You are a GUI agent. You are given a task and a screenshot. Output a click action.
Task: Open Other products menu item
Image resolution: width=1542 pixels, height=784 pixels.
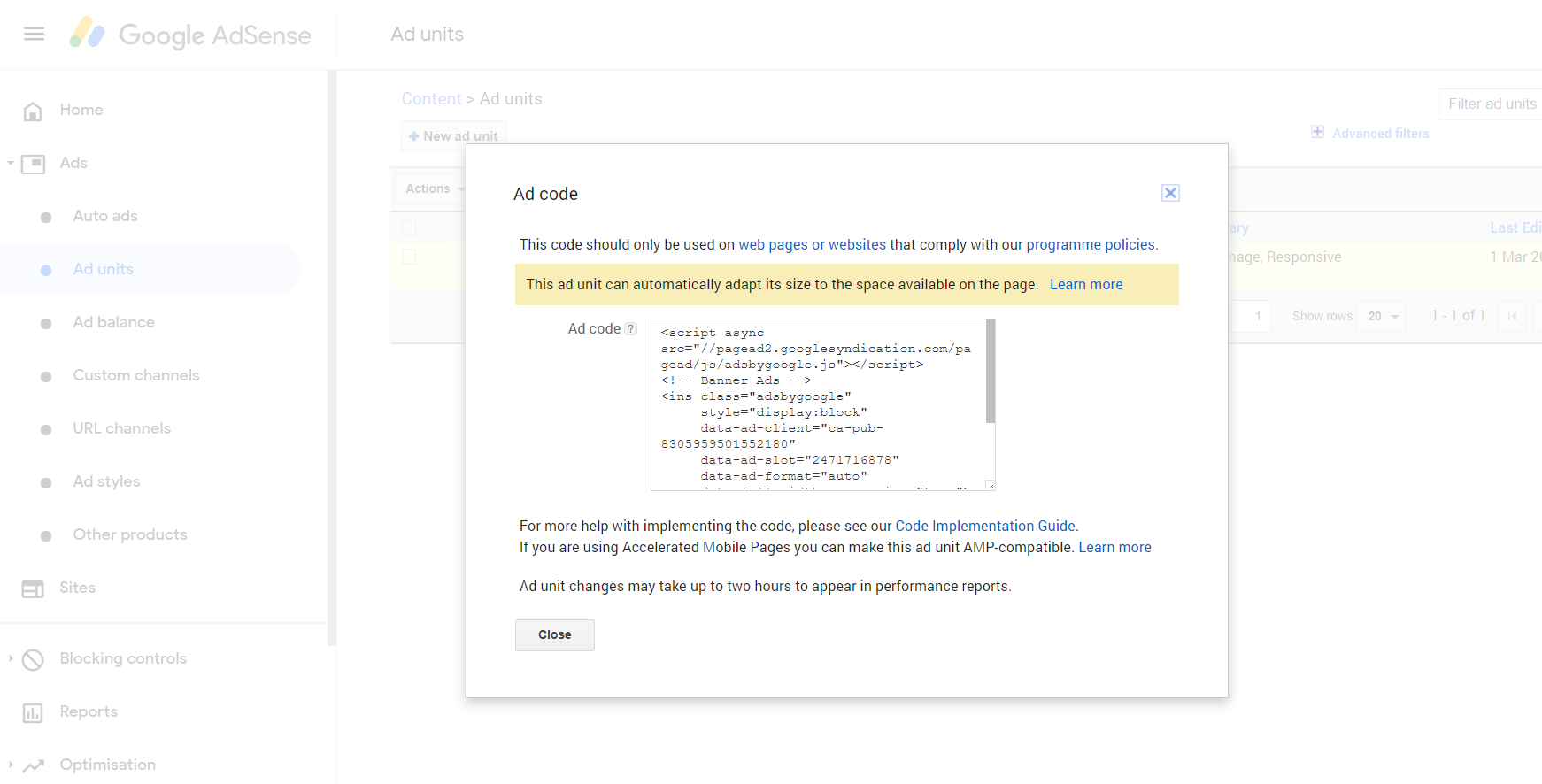click(130, 534)
